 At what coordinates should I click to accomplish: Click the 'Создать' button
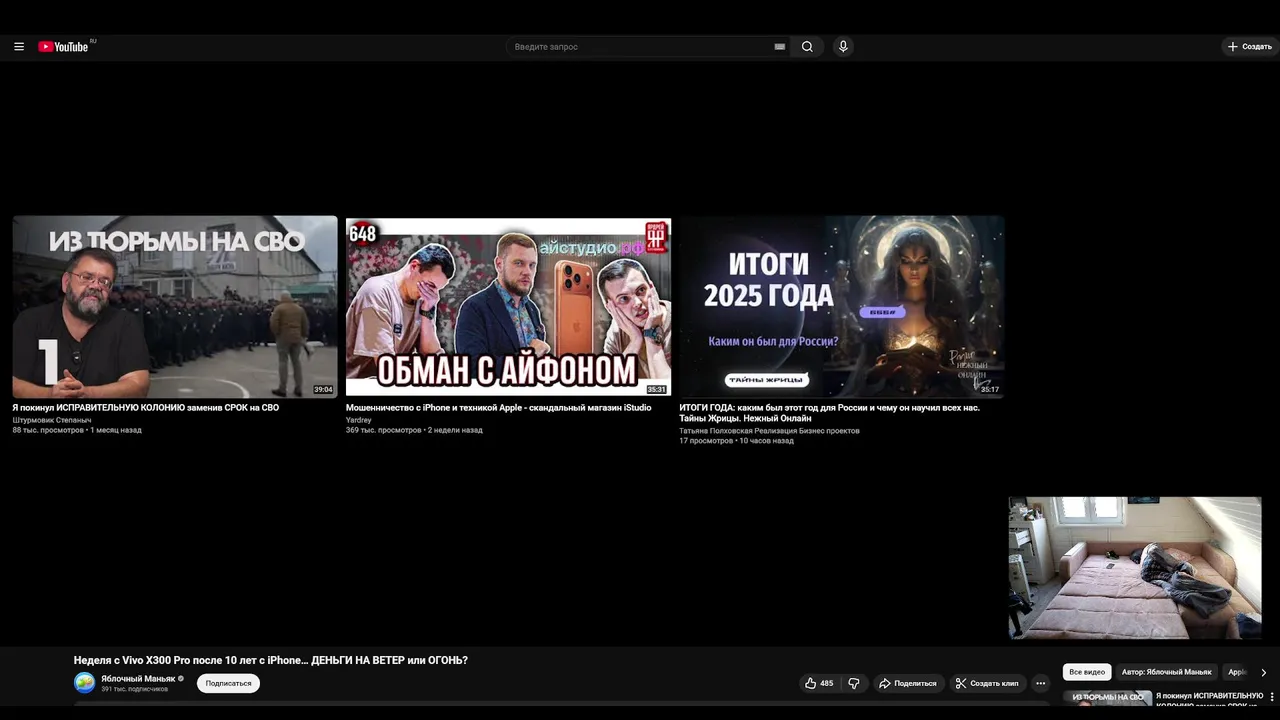point(1250,47)
